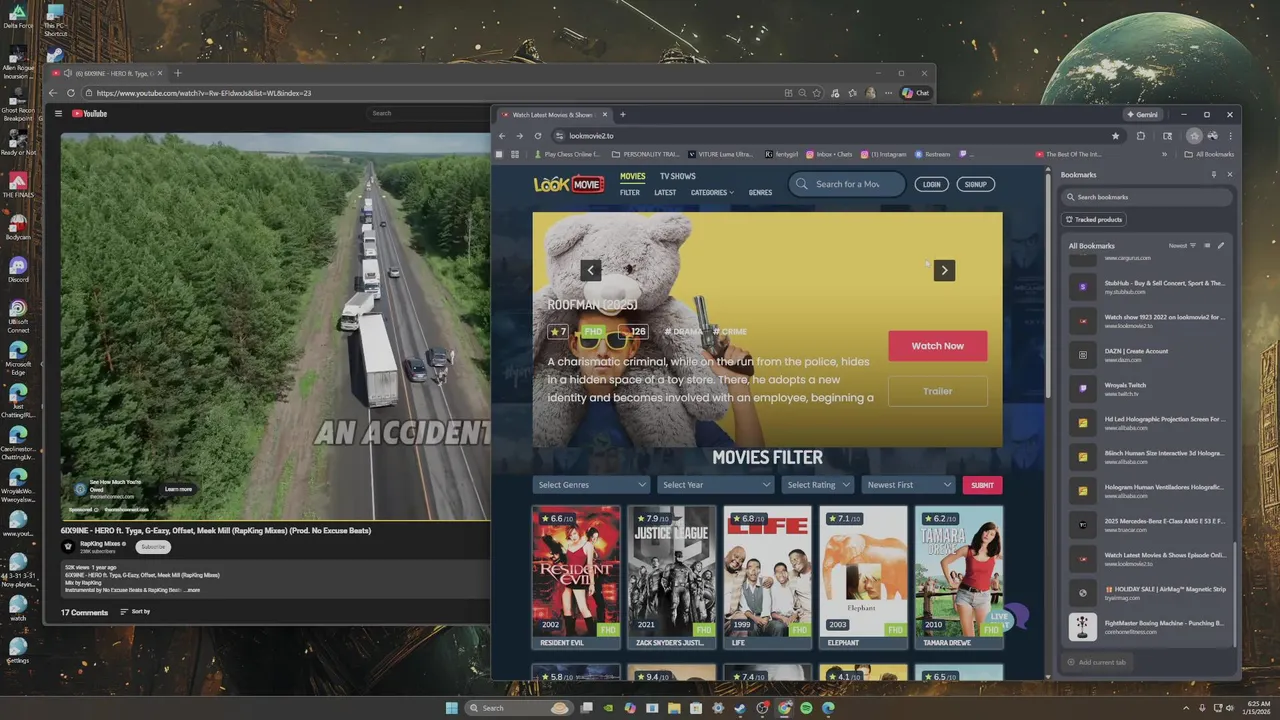This screenshot has height=720, width=1280.
Task: Open extensions puzzle icon in lookmovie browser
Action: [x=1140, y=136]
